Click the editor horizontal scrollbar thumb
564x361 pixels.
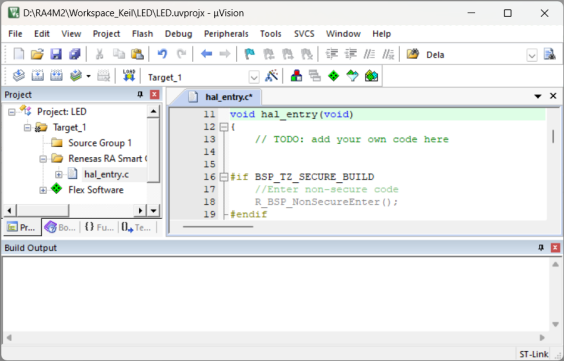[218, 227]
